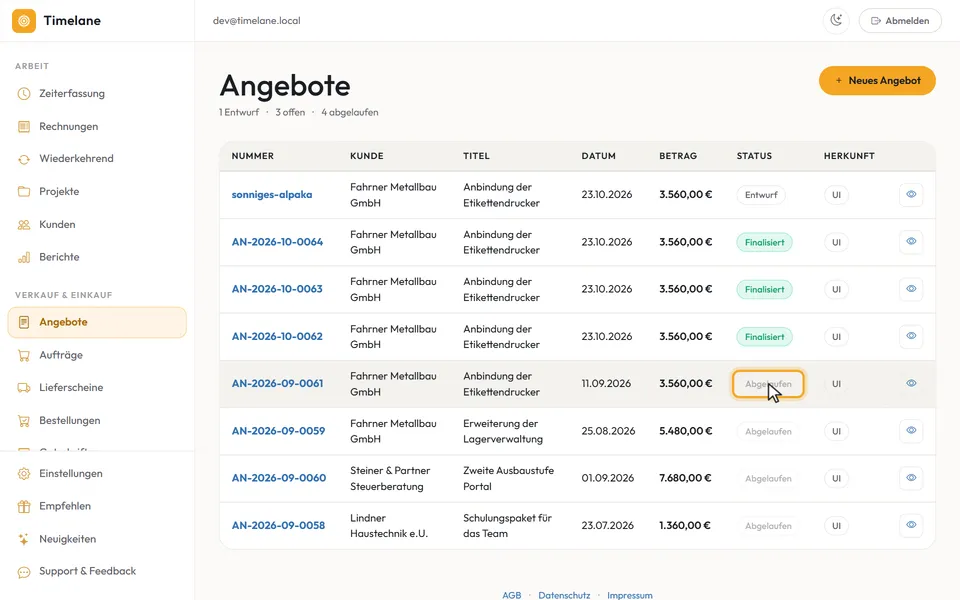Open Rechnungen in the sidebar
Viewport: 960px width, 600px height.
tap(97, 127)
